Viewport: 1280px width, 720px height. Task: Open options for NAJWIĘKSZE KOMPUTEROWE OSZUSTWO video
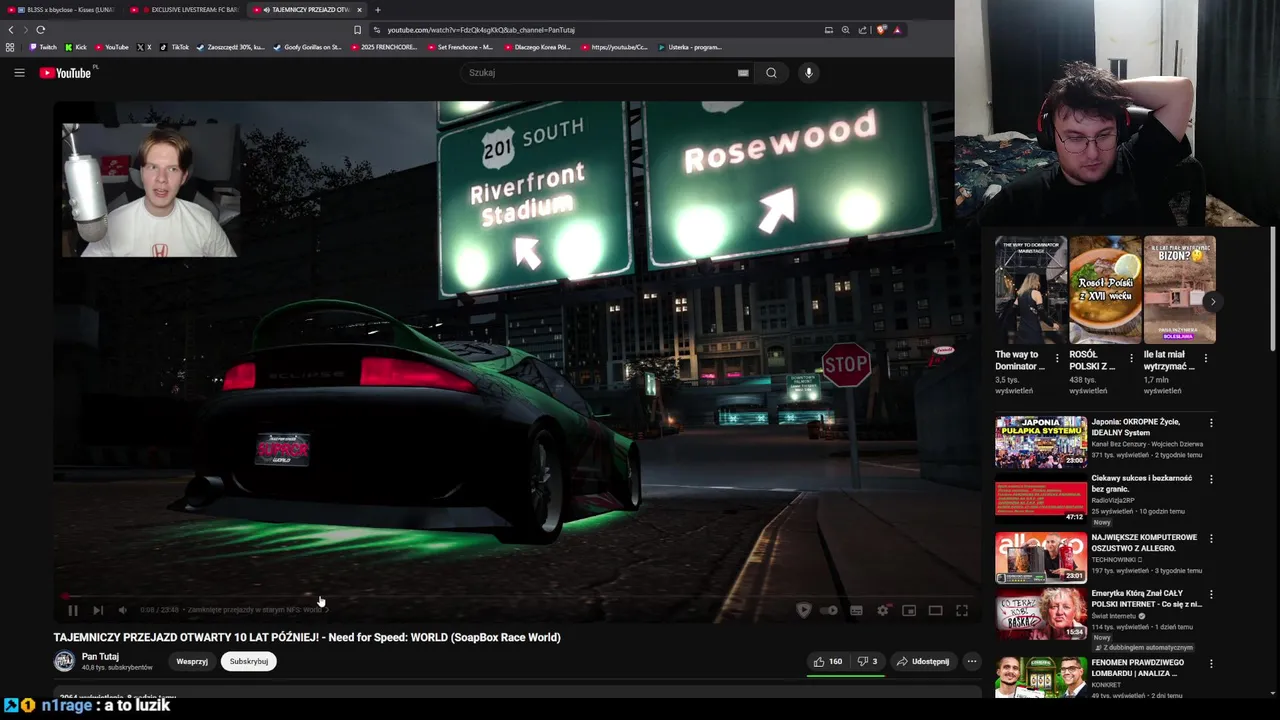1211,538
